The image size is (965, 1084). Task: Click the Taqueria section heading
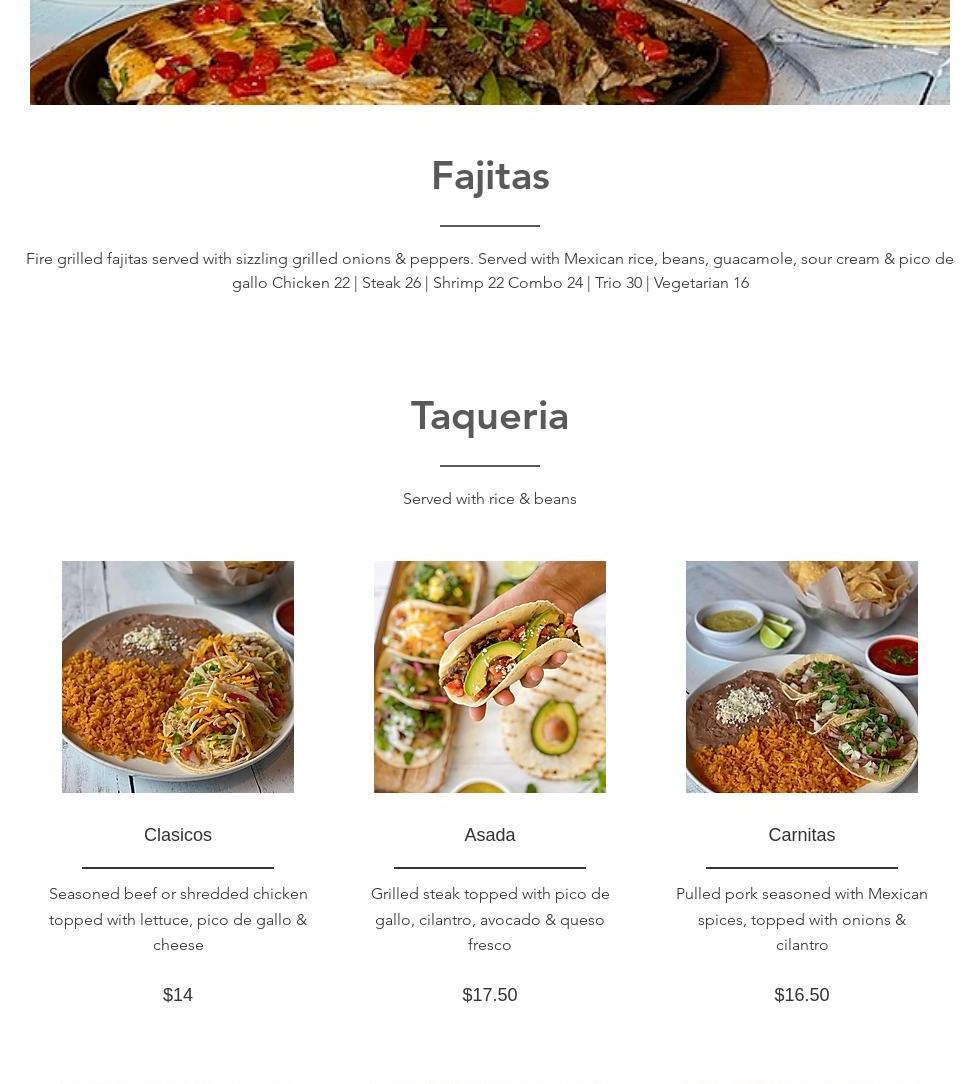pyautogui.click(x=489, y=416)
